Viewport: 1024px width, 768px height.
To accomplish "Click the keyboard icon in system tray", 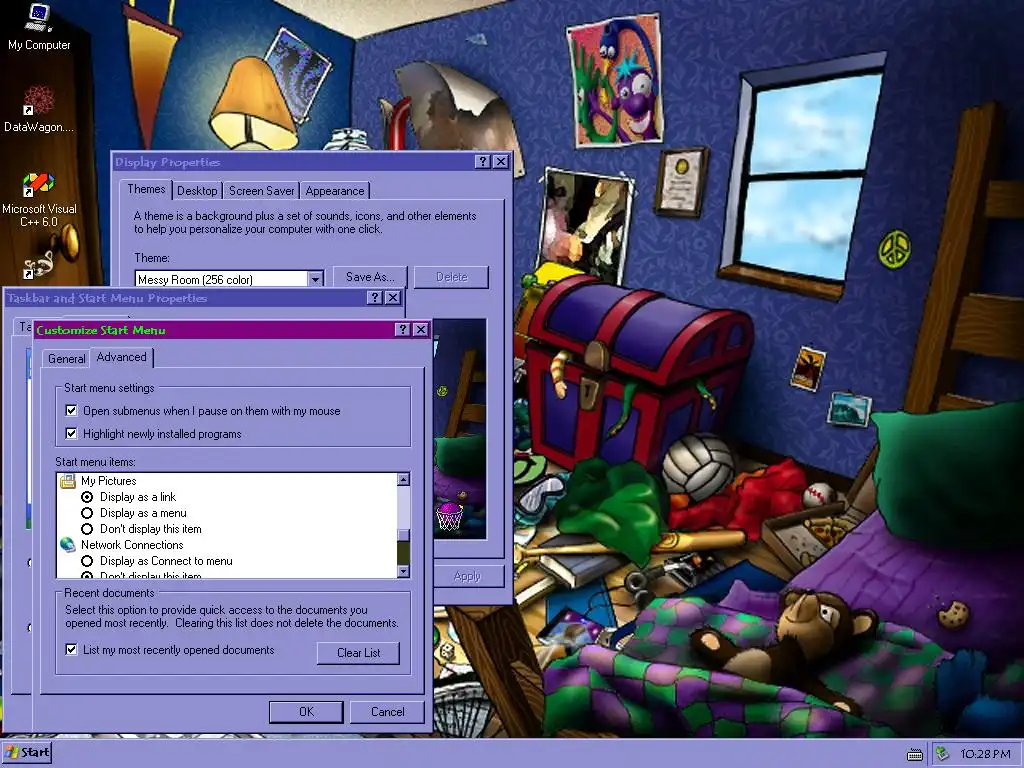I will (915, 755).
